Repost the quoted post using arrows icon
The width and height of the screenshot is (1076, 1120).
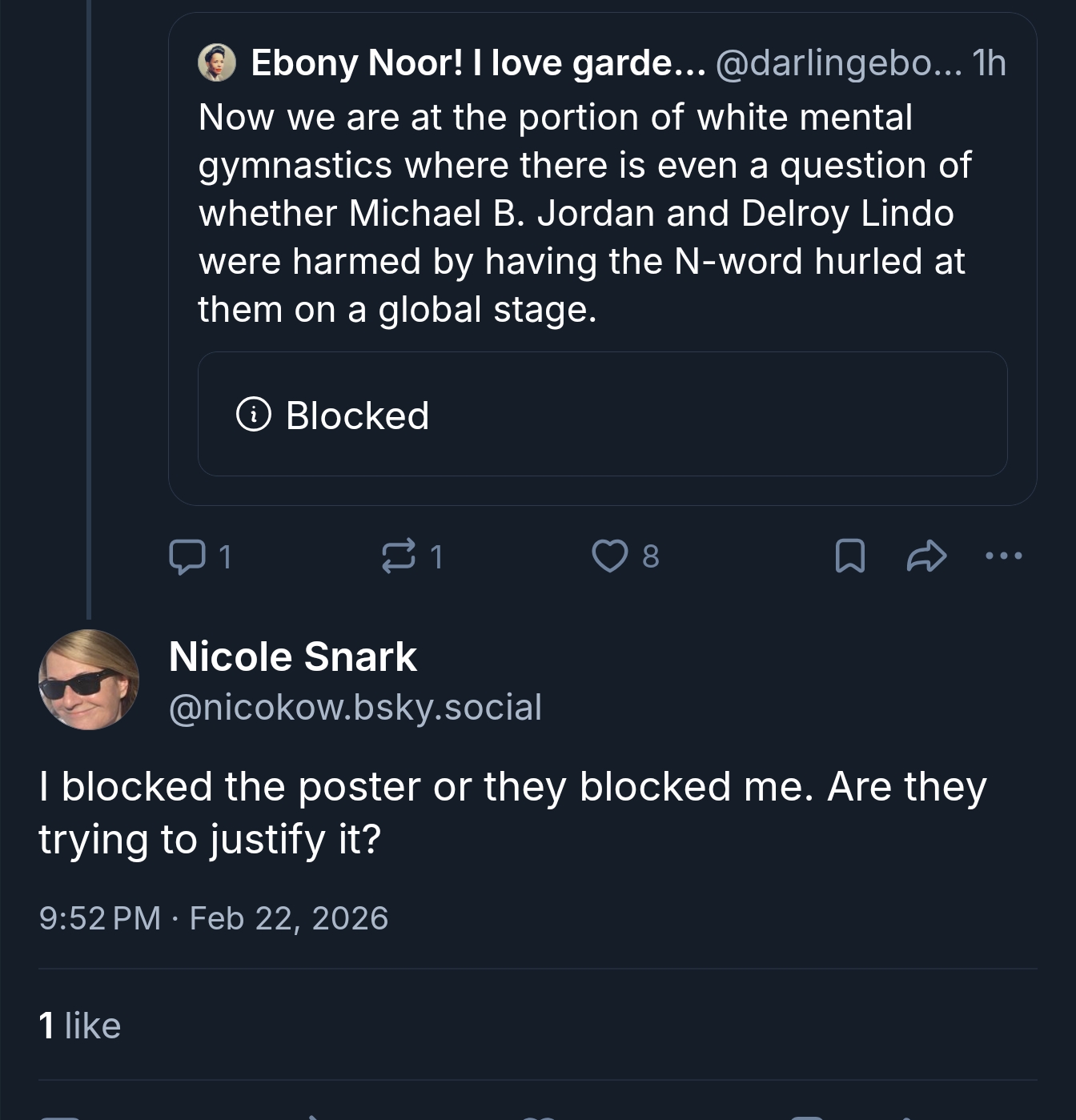(399, 556)
